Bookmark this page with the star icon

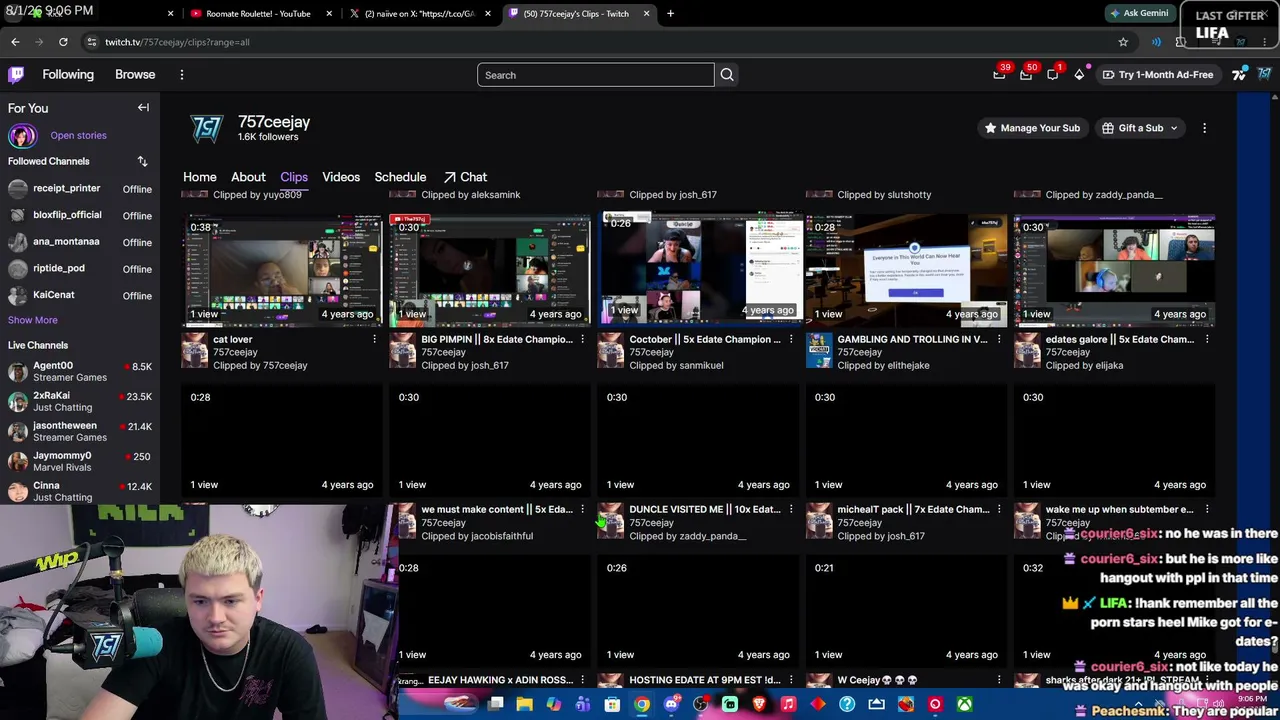pos(1123,42)
